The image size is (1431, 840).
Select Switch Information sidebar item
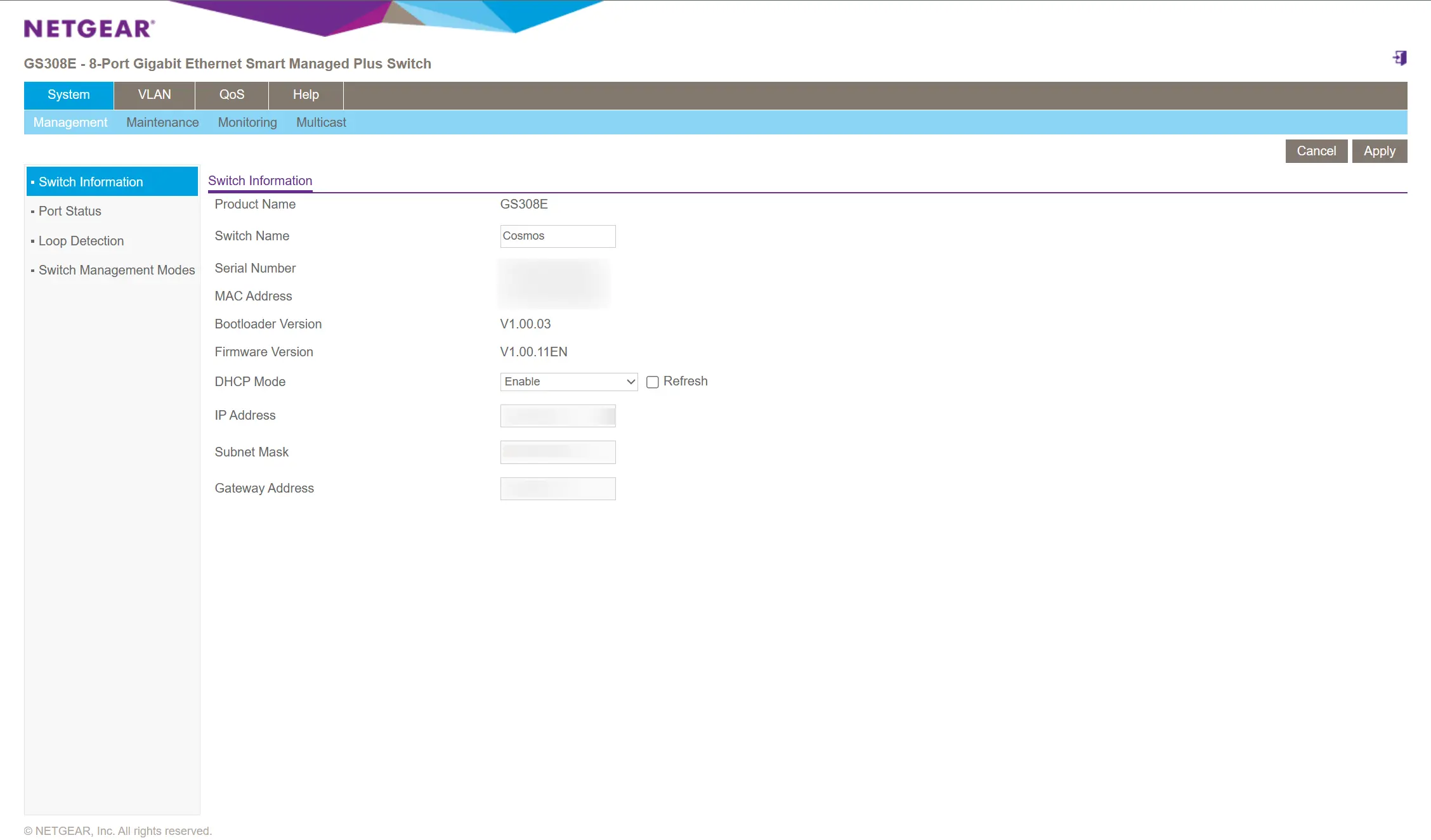click(91, 182)
